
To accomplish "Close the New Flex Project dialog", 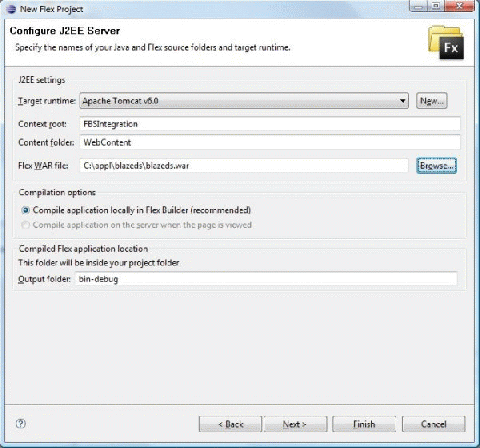I will pyautogui.click(x=460, y=6).
